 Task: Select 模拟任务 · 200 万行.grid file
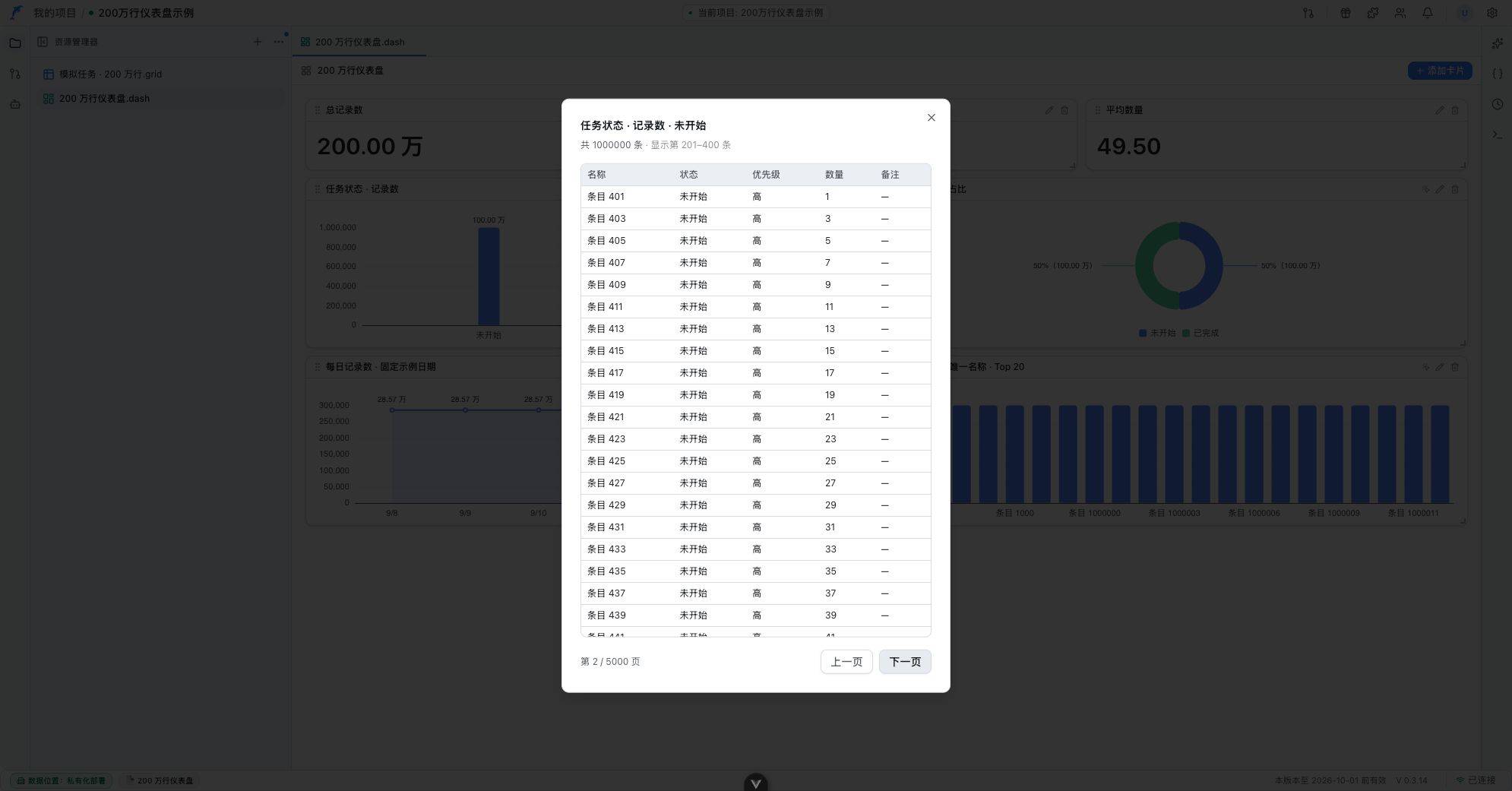click(x=161, y=74)
